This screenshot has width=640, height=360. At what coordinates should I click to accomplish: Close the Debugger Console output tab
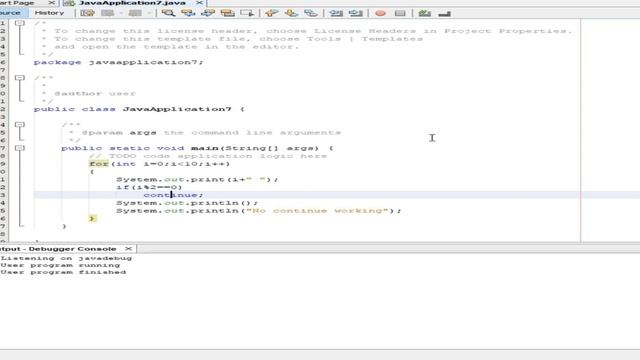coord(129,249)
